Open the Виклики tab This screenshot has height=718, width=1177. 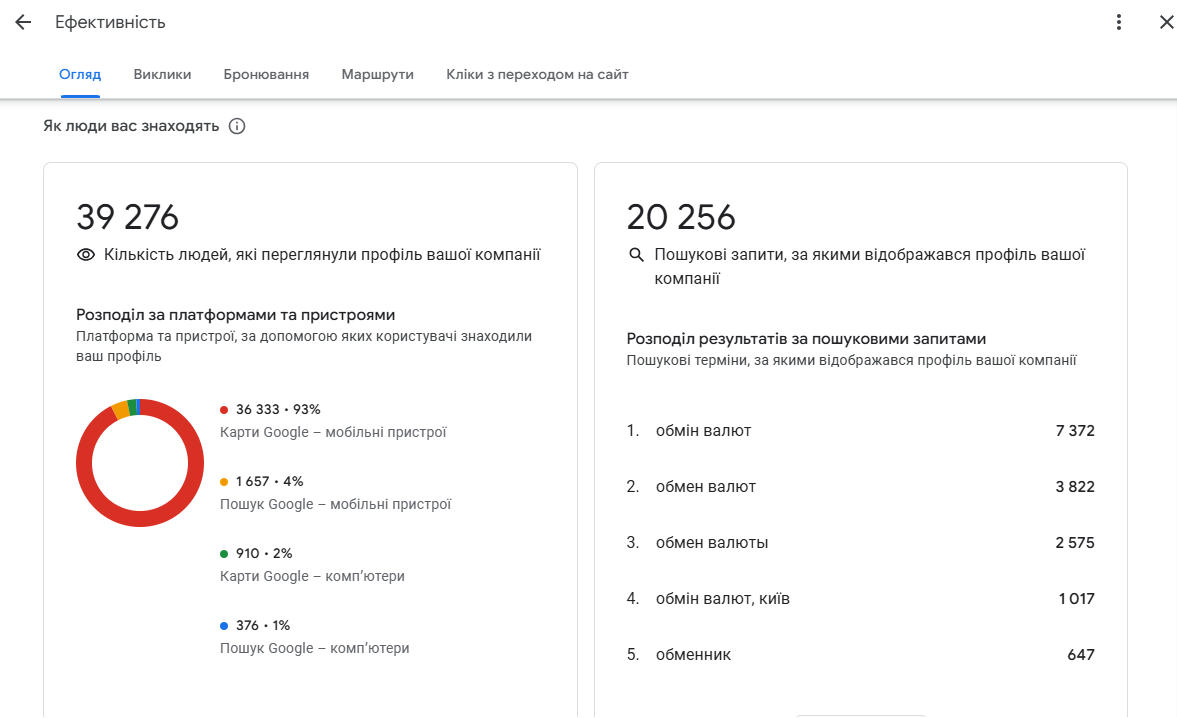[162, 74]
